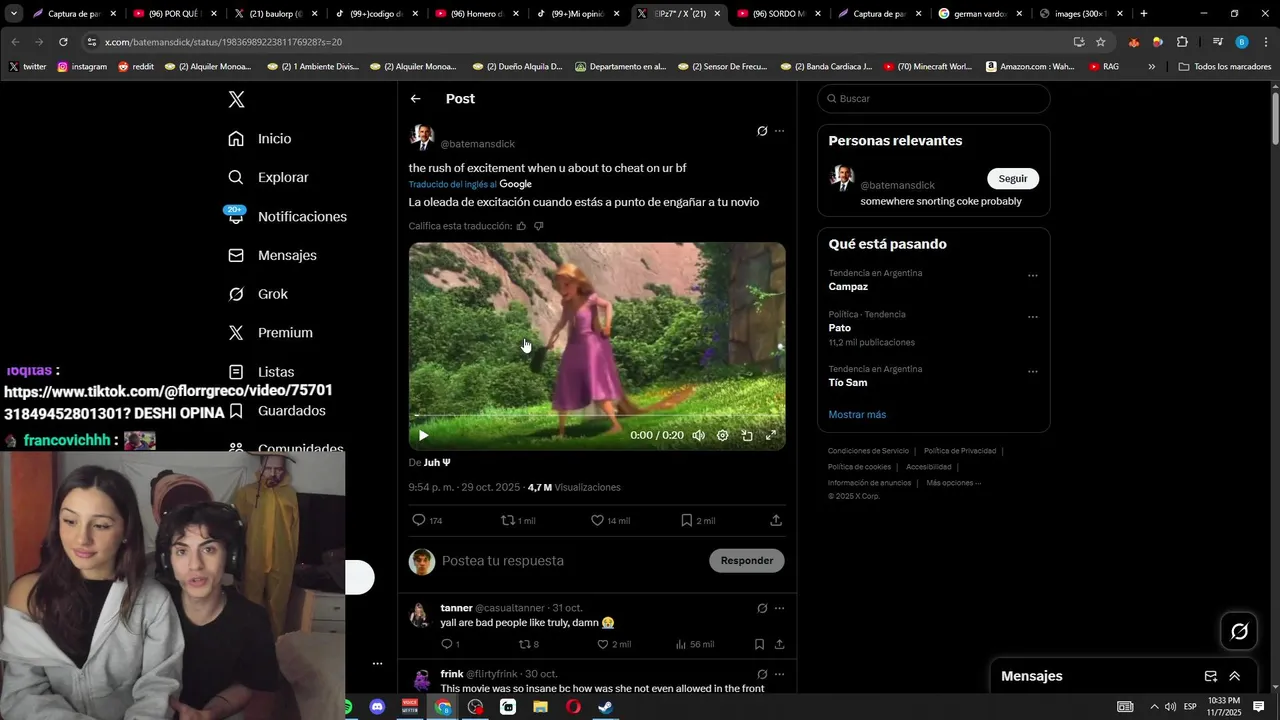Like tanner's reply
The image size is (1280, 720).
click(614, 644)
